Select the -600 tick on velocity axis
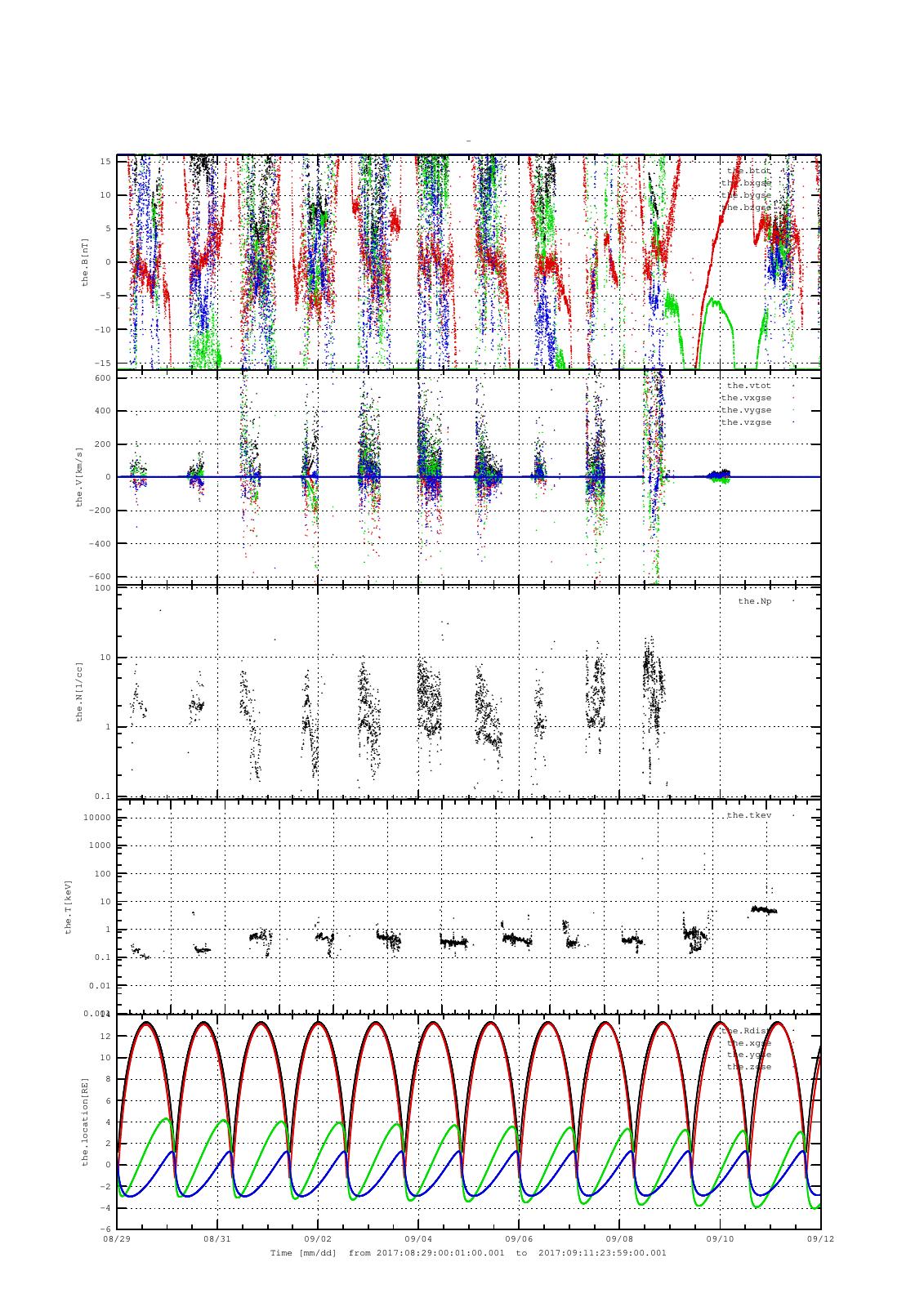 pyautogui.click(x=100, y=577)
